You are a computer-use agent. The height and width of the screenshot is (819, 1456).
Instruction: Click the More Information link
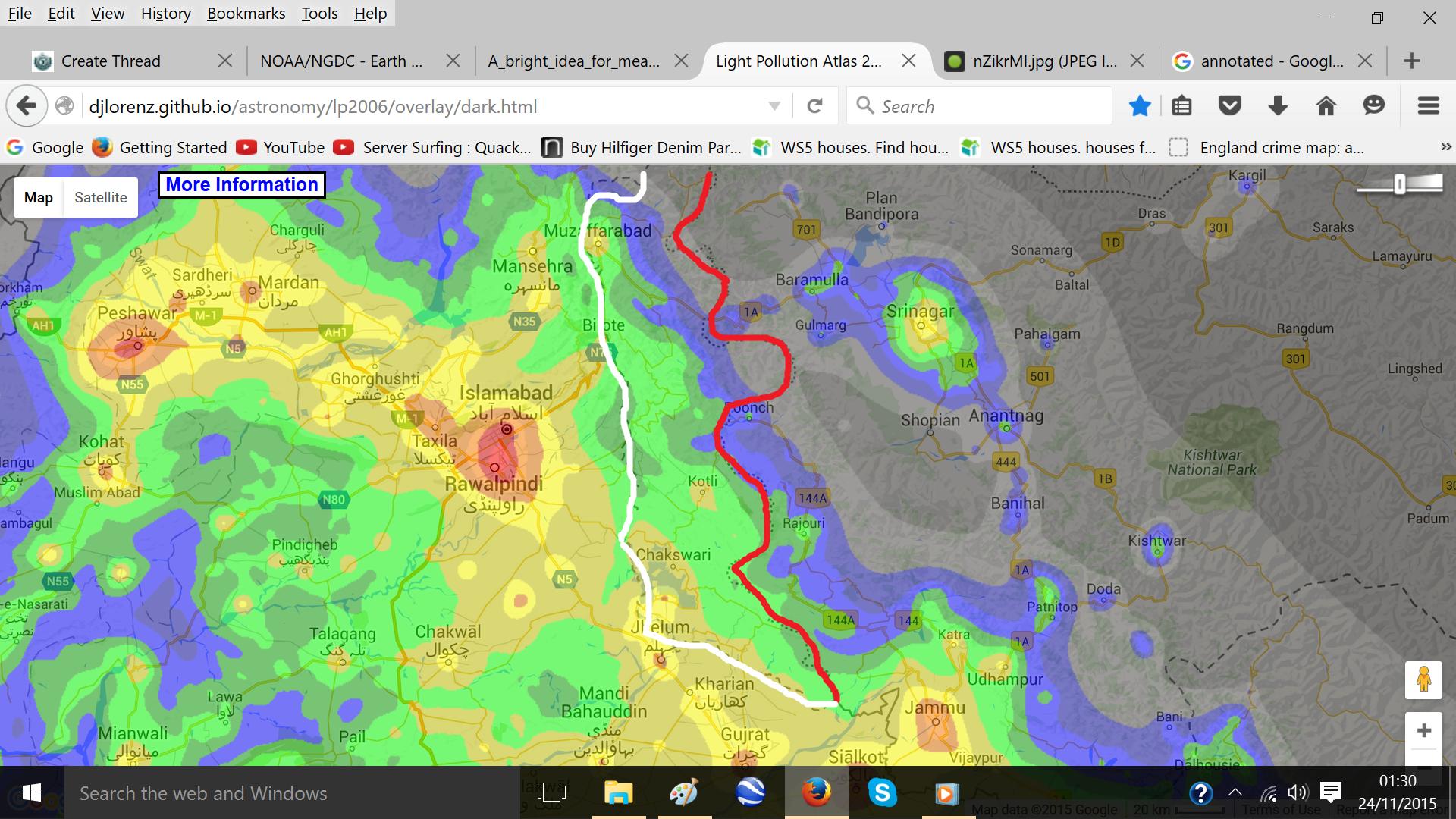tap(242, 184)
